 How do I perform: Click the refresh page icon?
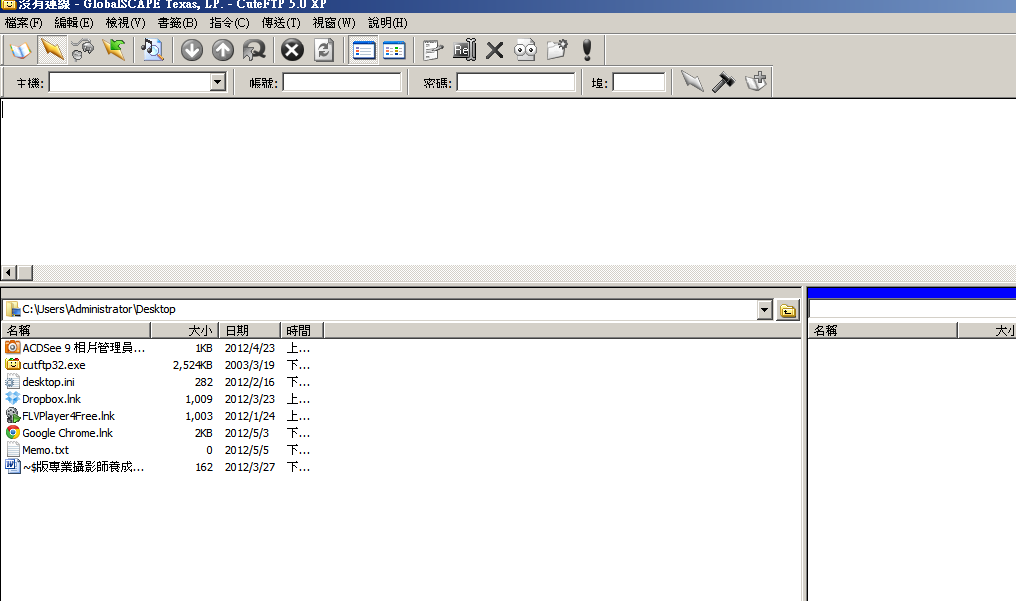[x=324, y=50]
